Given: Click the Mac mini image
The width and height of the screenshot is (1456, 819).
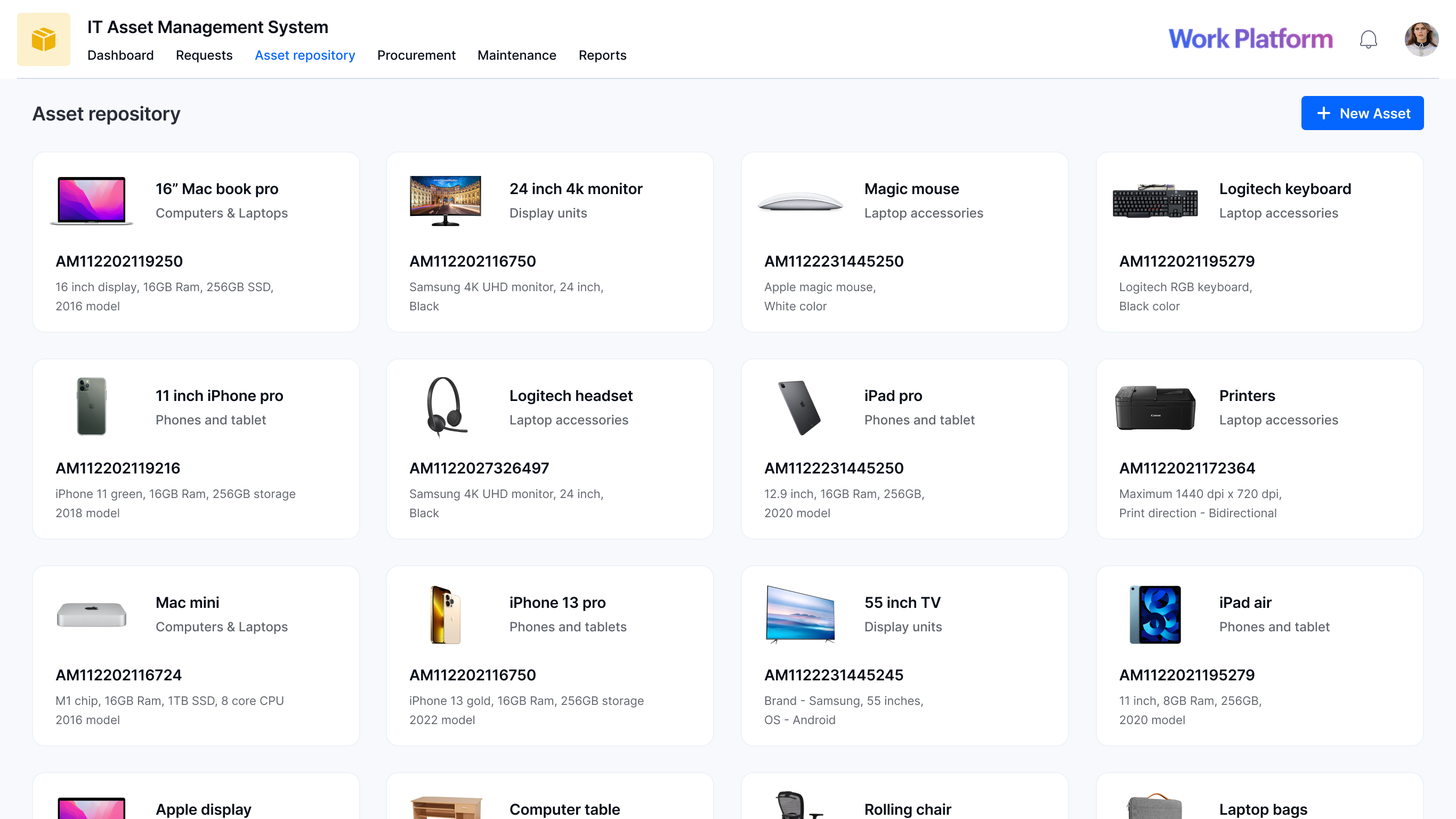Looking at the screenshot, I should [x=92, y=614].
